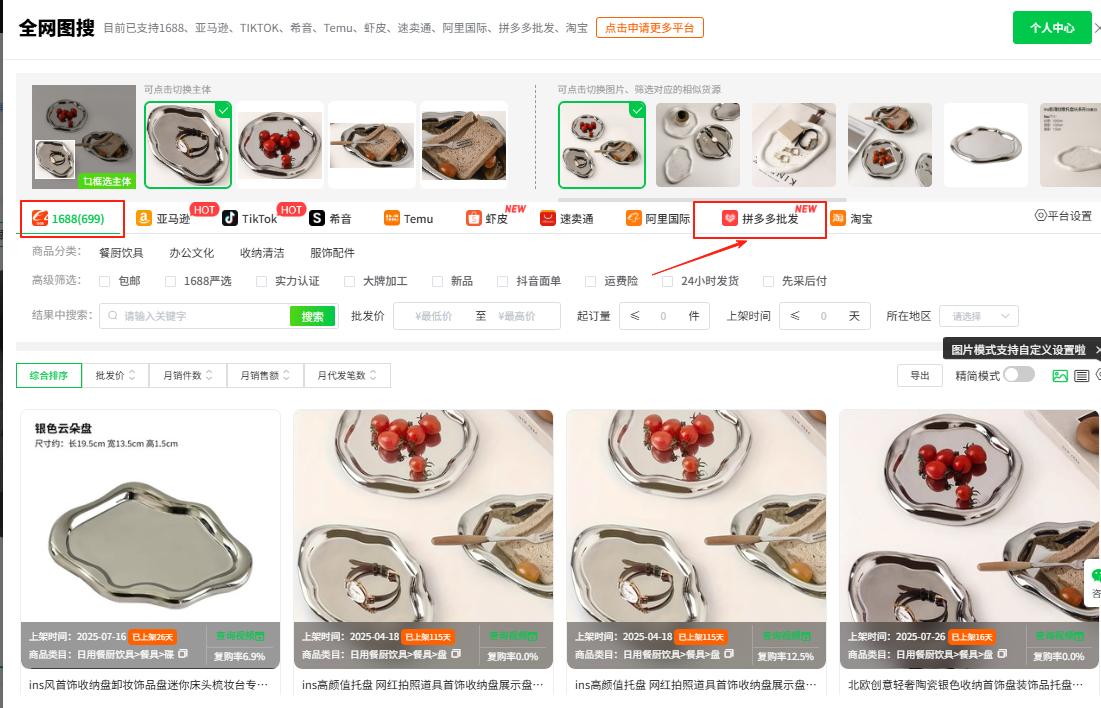Viewport: 1101px width, 708px height.
Task: Check the 新品 filter checkbox
Action: (437, 281)
